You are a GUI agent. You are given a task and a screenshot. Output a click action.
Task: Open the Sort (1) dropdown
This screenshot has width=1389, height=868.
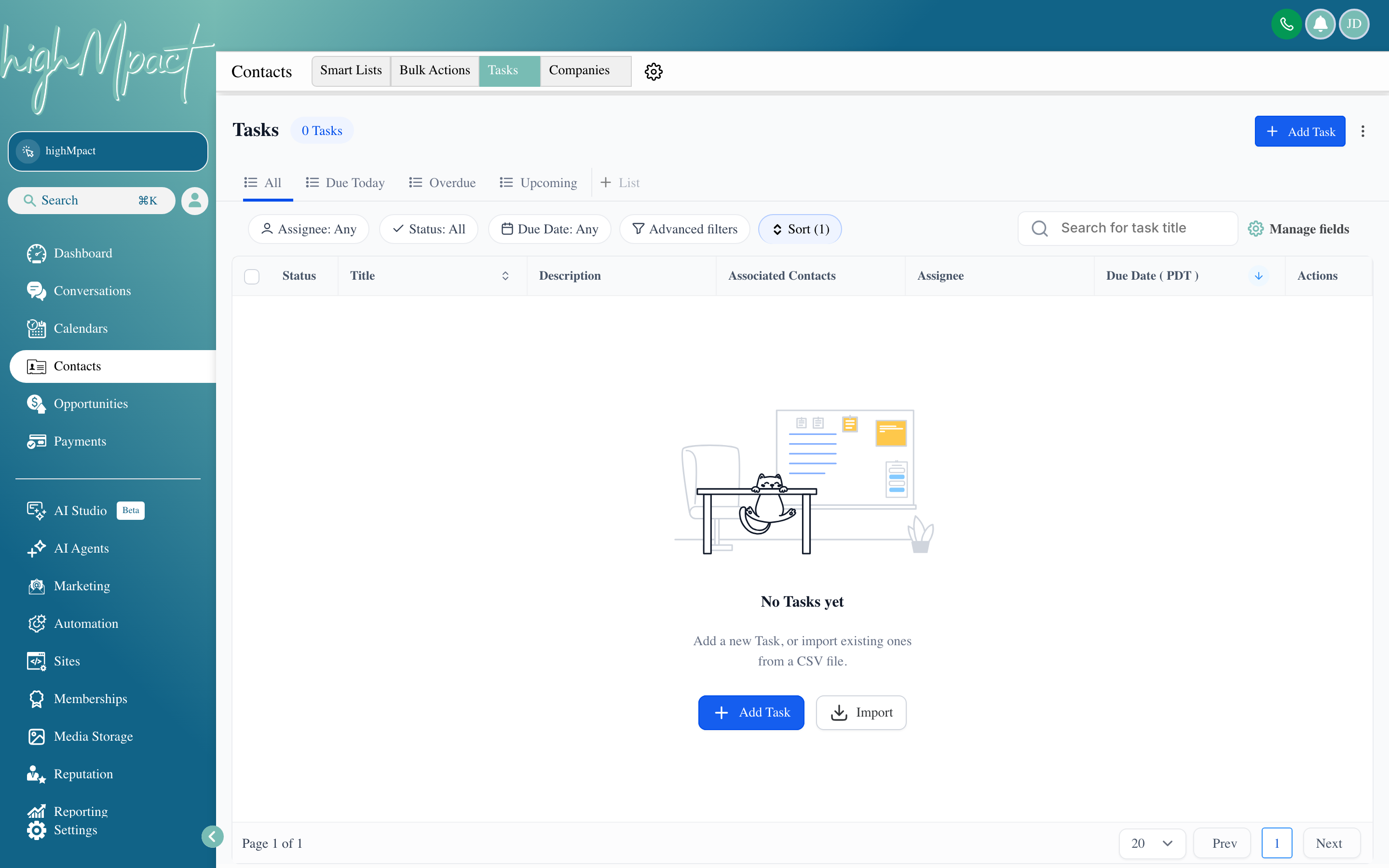point(800,229)
